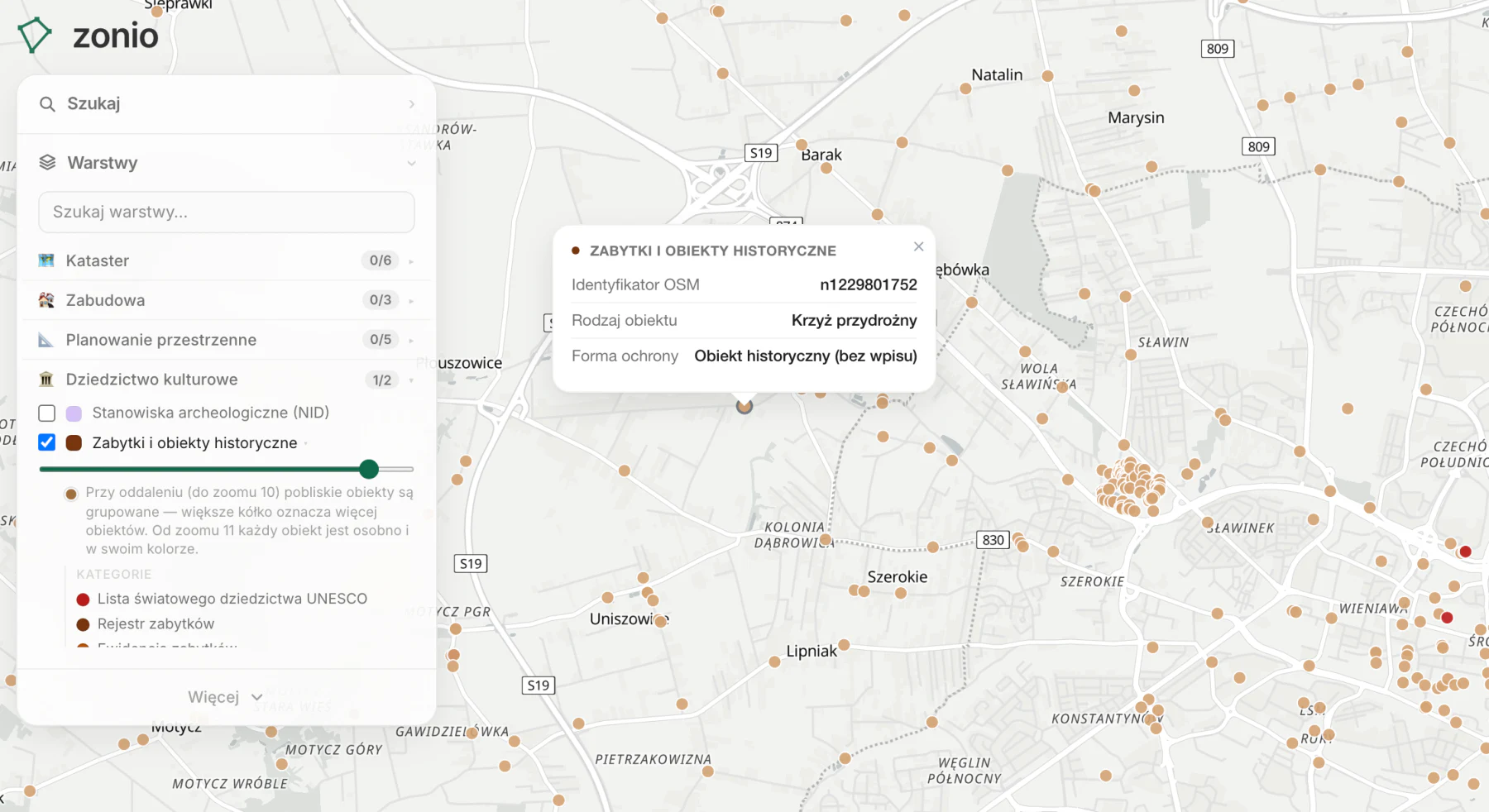Viewport: 1489px width, 812px height.
Task: Click the search magnifier icon
Action: 47,104
